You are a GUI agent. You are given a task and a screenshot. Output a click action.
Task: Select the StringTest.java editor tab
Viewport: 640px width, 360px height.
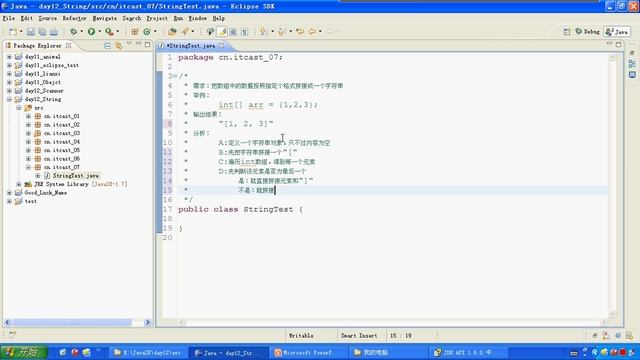(x=191, y=45)
